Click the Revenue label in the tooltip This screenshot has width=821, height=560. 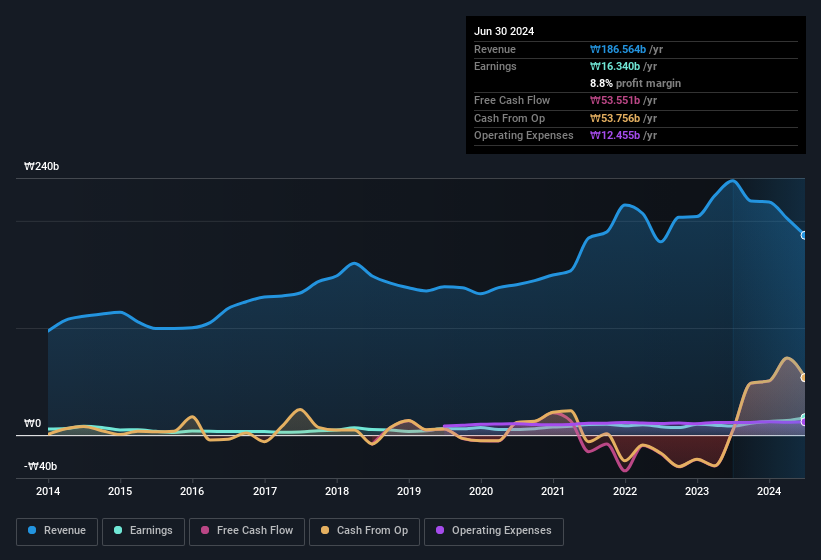(x=495, y=49)
